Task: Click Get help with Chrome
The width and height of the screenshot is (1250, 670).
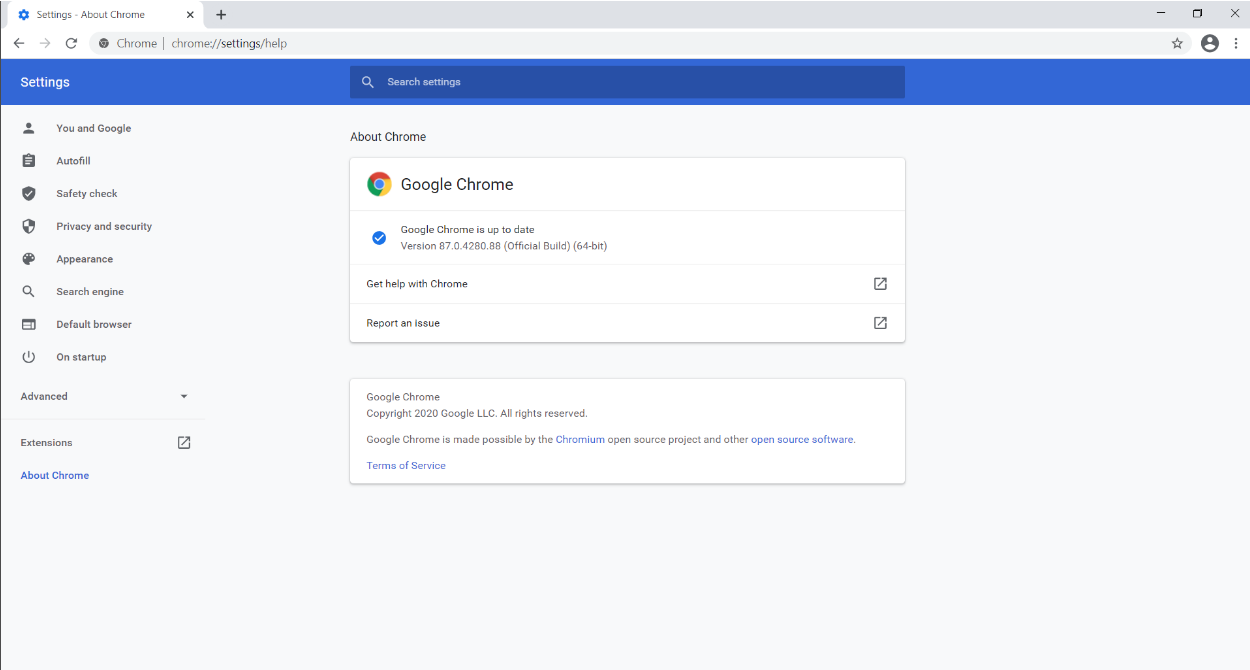Action: pos(417,284)
